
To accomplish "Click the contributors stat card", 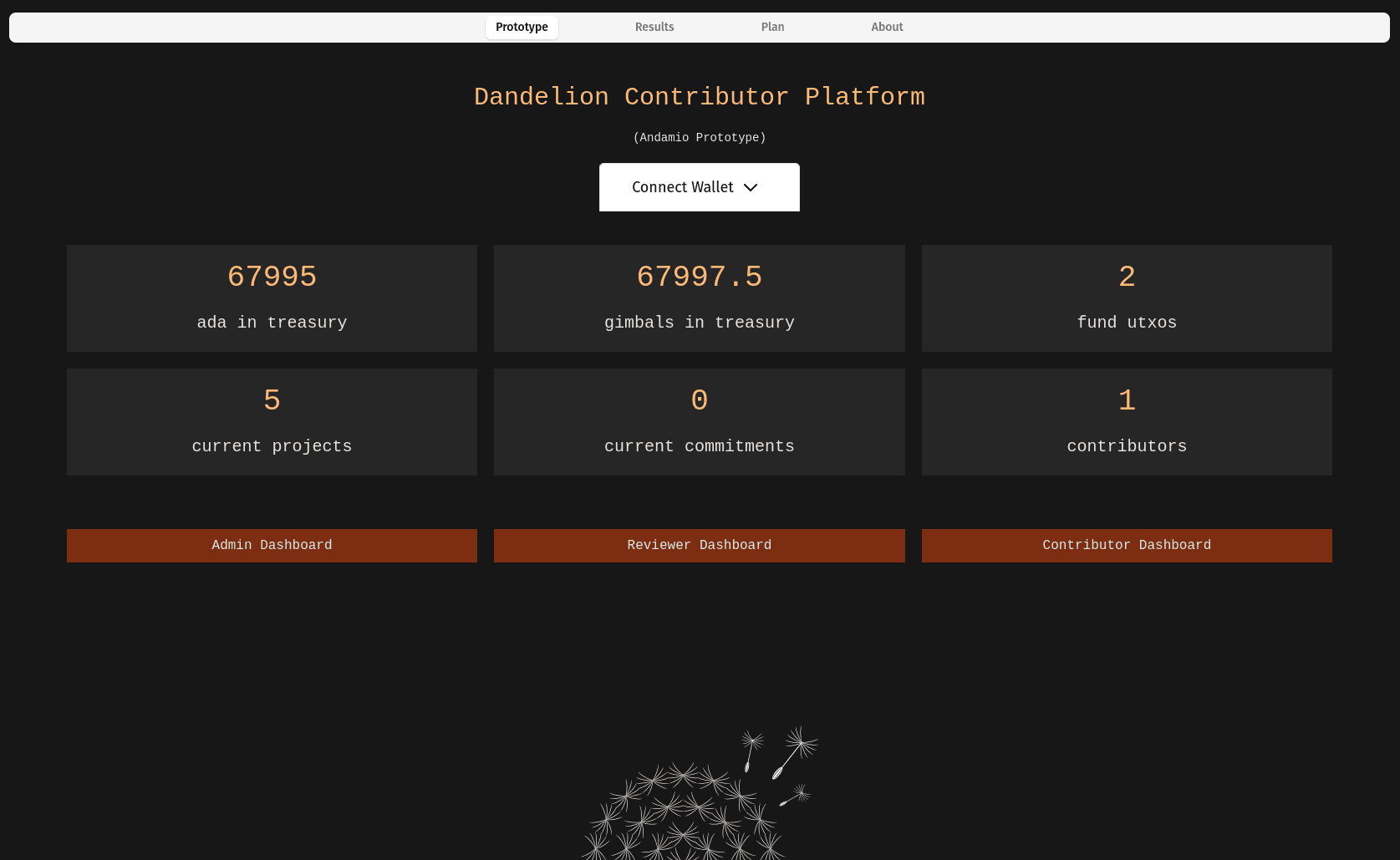I will pos(1127,422).
